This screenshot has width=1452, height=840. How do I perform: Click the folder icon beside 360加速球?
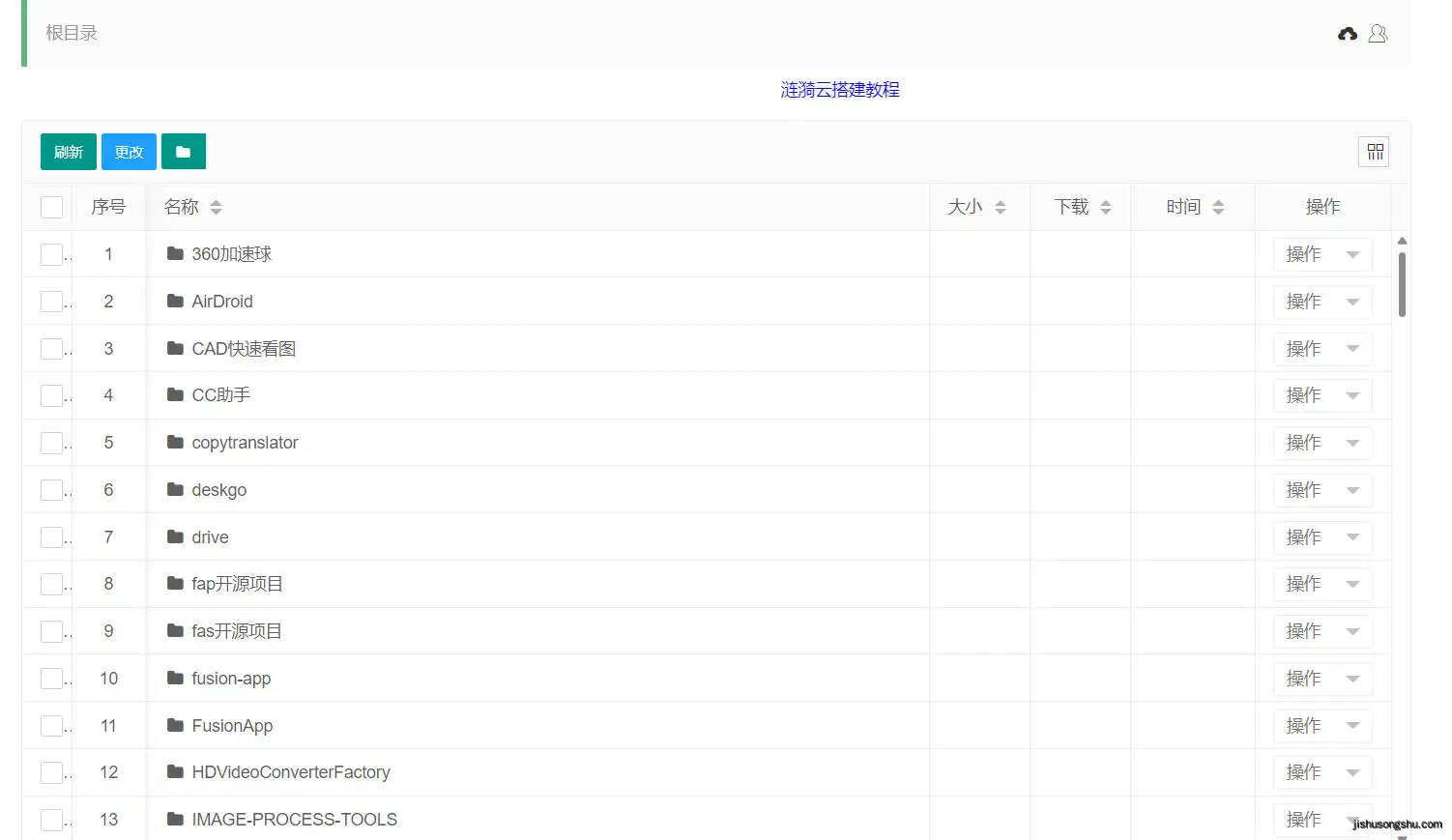pos(175,254)
